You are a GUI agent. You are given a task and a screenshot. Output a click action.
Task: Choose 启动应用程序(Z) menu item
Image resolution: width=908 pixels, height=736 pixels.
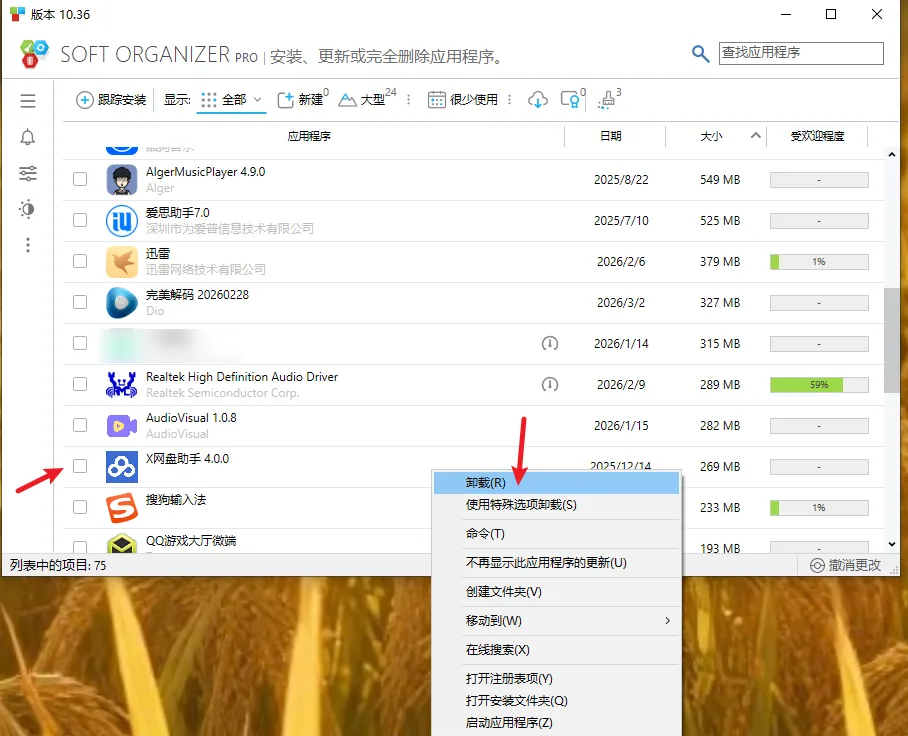tap(556, 723)
